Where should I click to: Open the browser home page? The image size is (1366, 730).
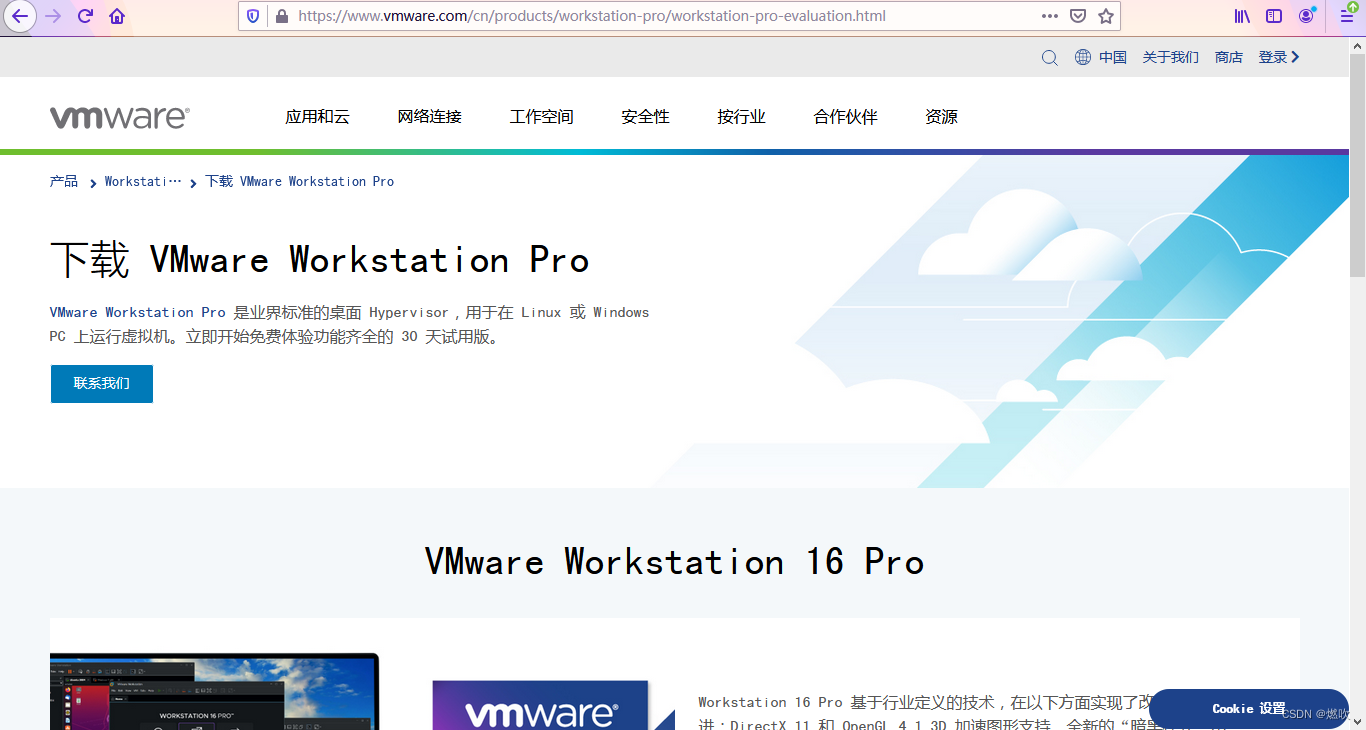(x=117, y=16)
